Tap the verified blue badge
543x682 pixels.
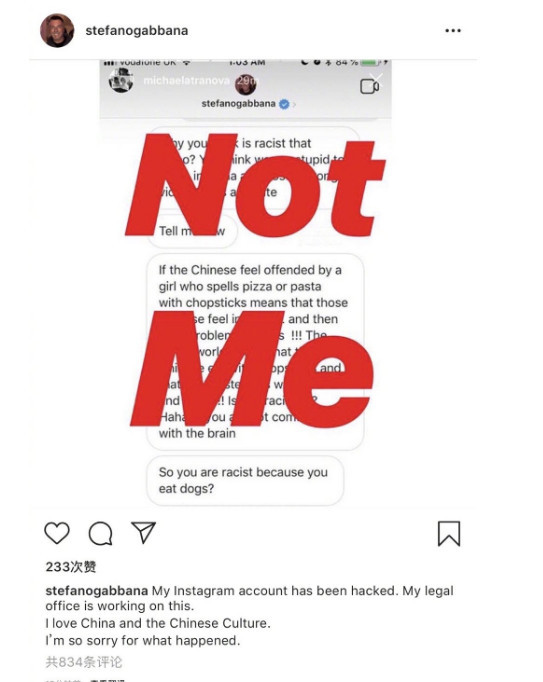284,104
